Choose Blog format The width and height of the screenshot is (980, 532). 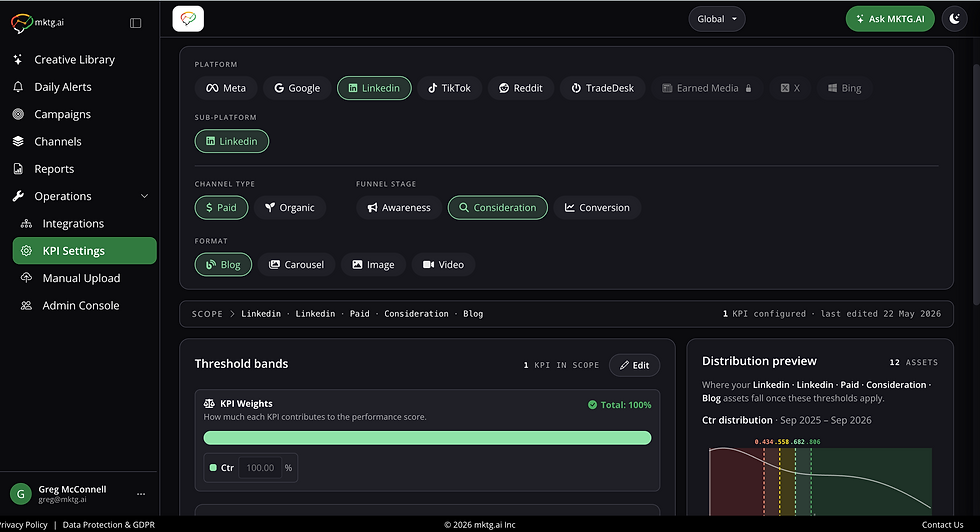223,264
